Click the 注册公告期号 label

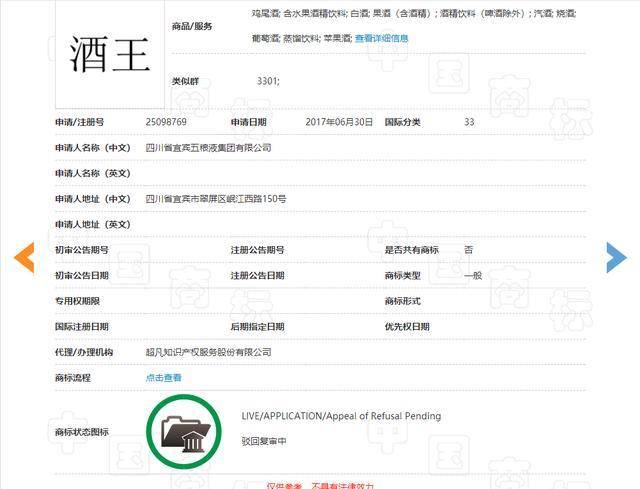(257, 250)
